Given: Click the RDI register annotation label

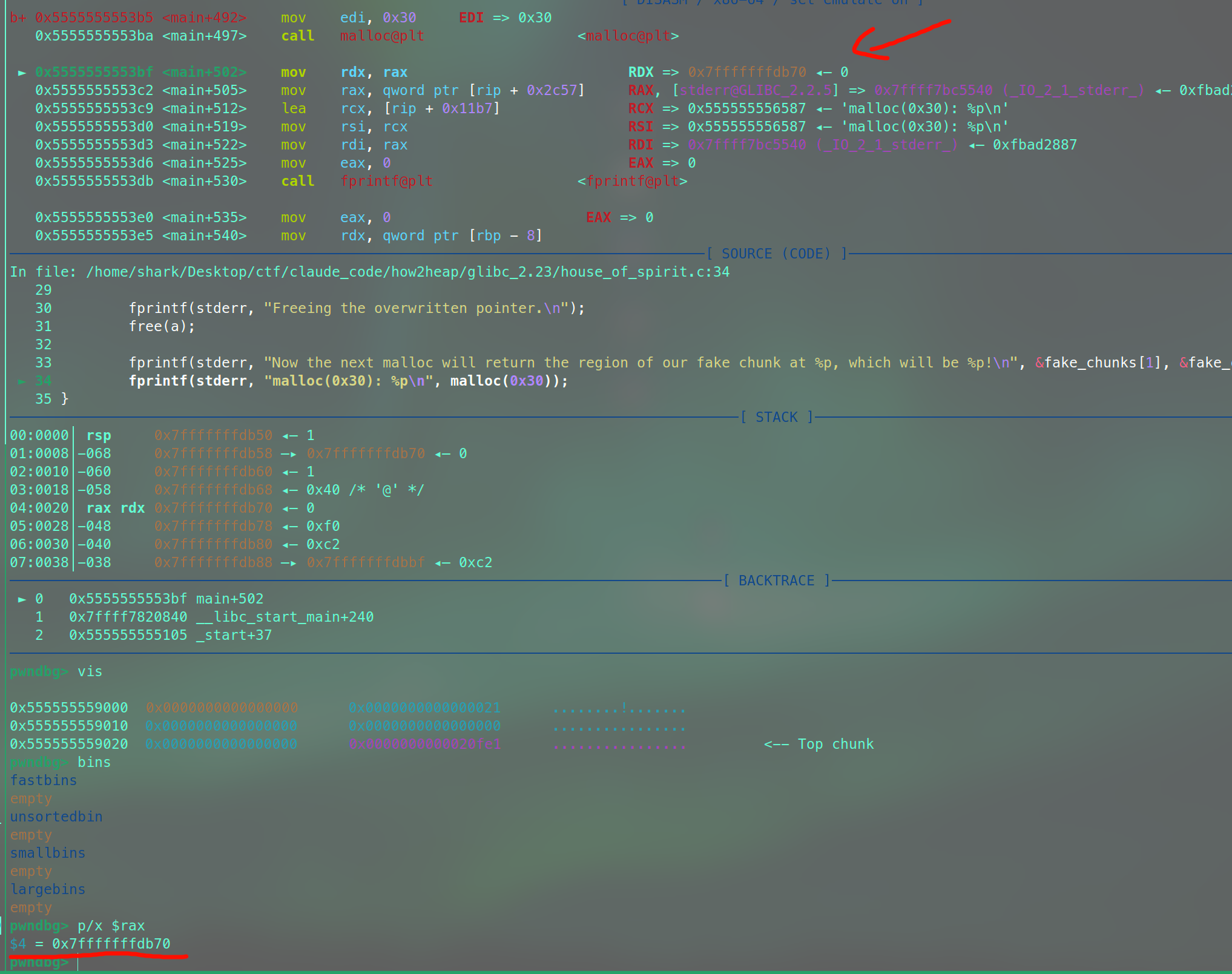Looking at the screenshot, I should (x=641, y=145).
